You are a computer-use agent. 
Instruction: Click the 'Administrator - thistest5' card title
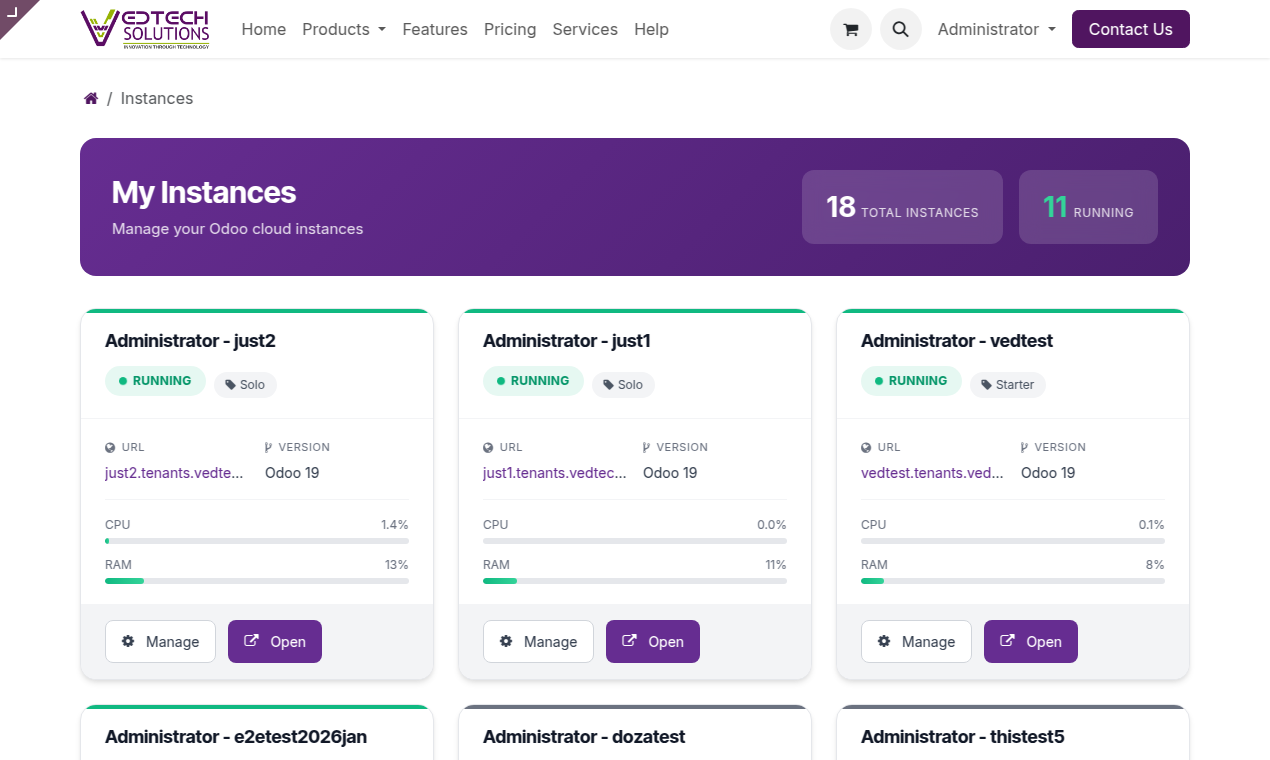[963, 737]
